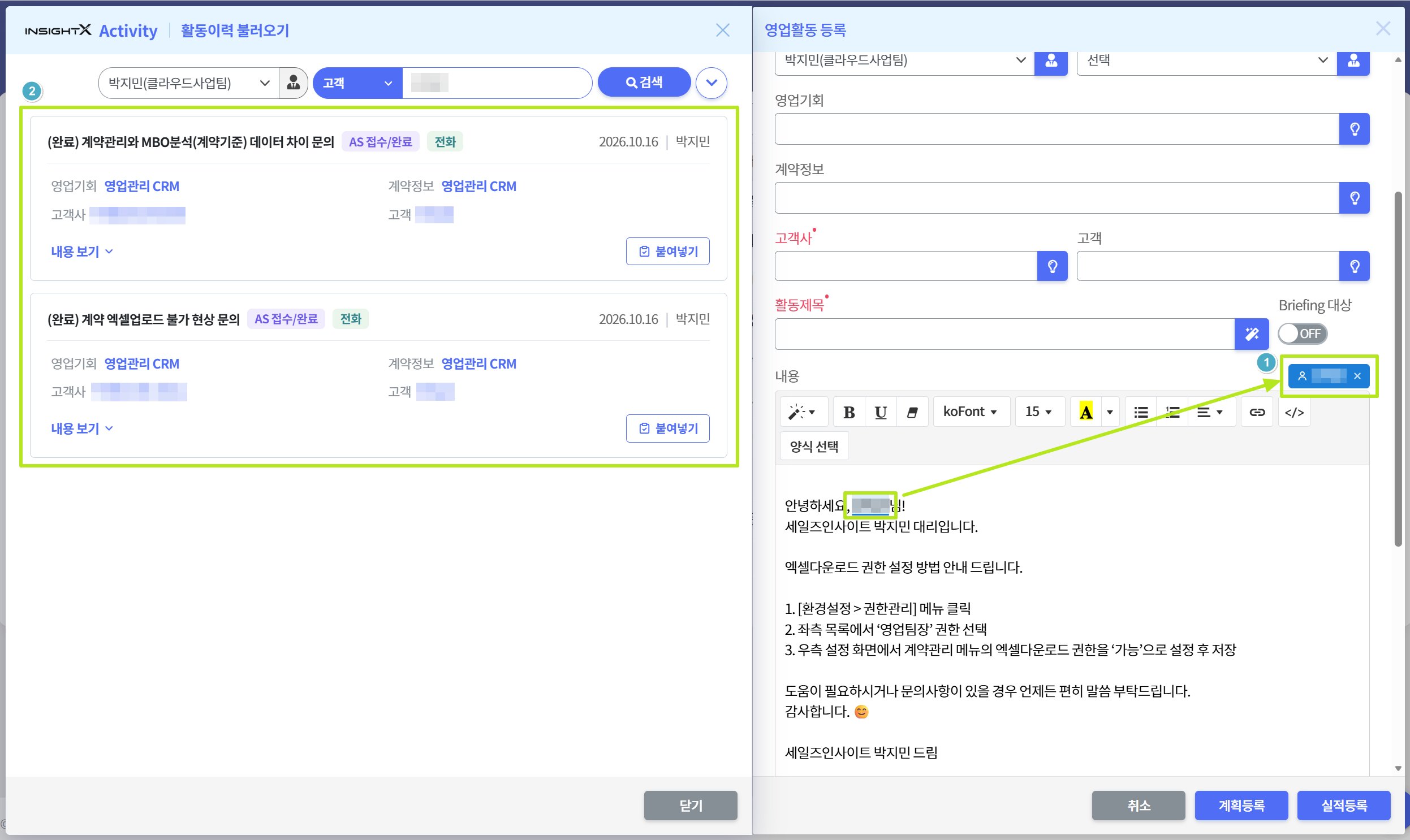Open the 고객 search type dropdown
Image resolution: width=1410 pixels, height=840 pixels.
tap(357, 83)
